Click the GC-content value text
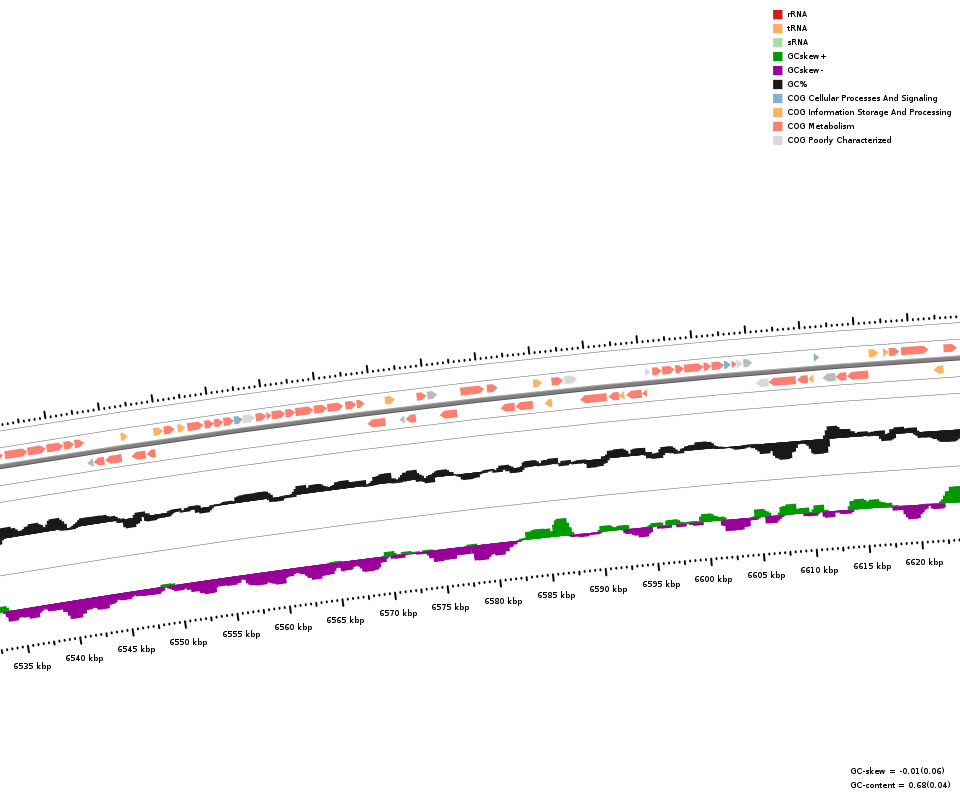The width and height of the screenshot is (960, 800). [900, 785]
